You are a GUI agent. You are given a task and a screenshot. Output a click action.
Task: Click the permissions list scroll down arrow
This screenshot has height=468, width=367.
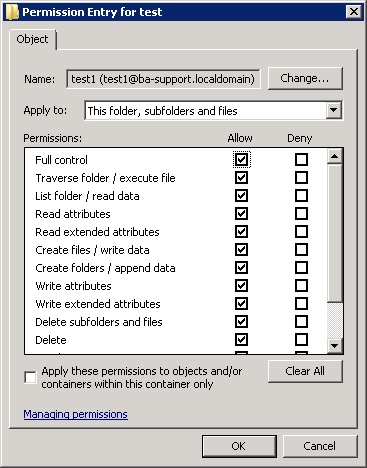coord(335,346)
